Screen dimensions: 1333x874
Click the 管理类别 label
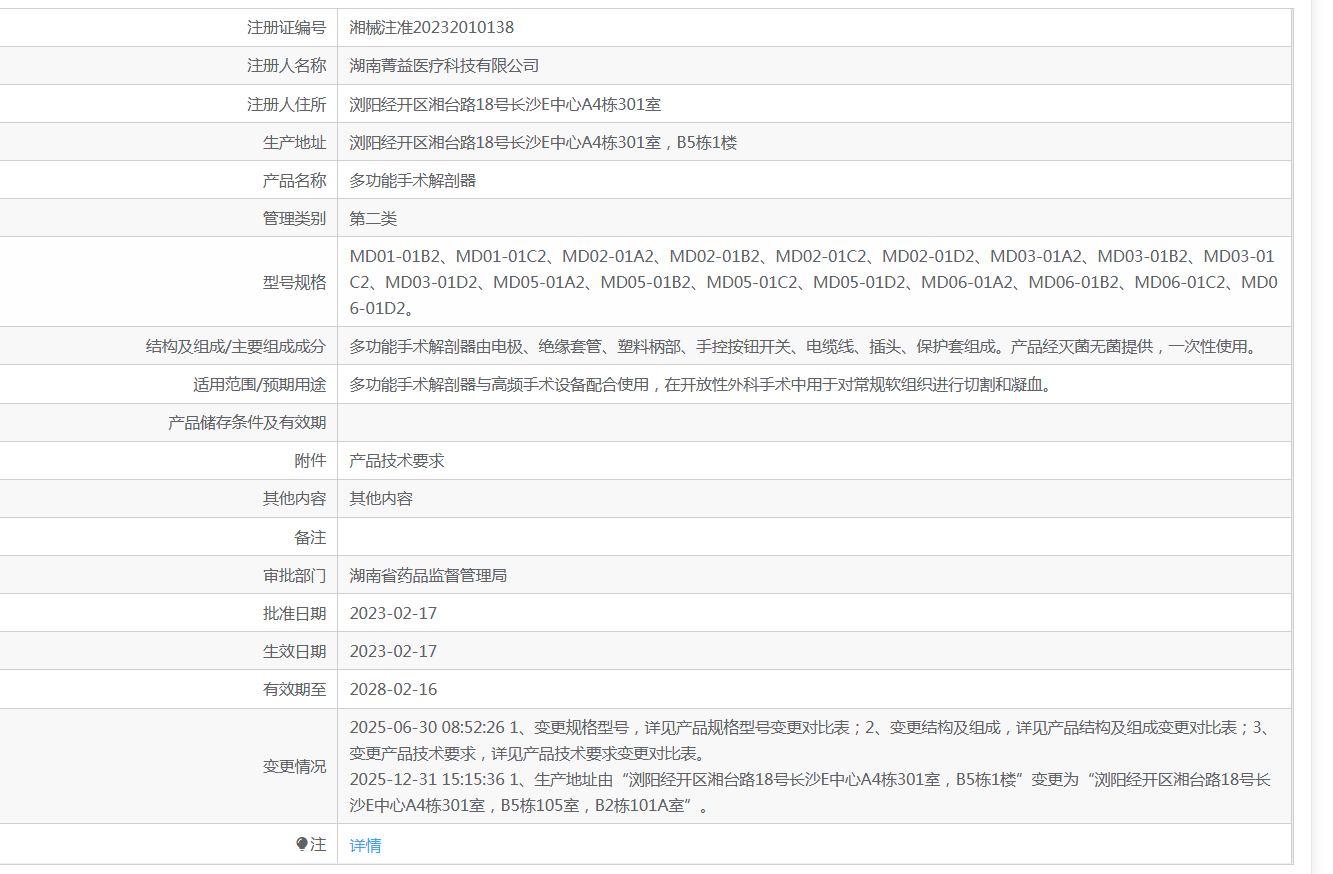(295, 218)
